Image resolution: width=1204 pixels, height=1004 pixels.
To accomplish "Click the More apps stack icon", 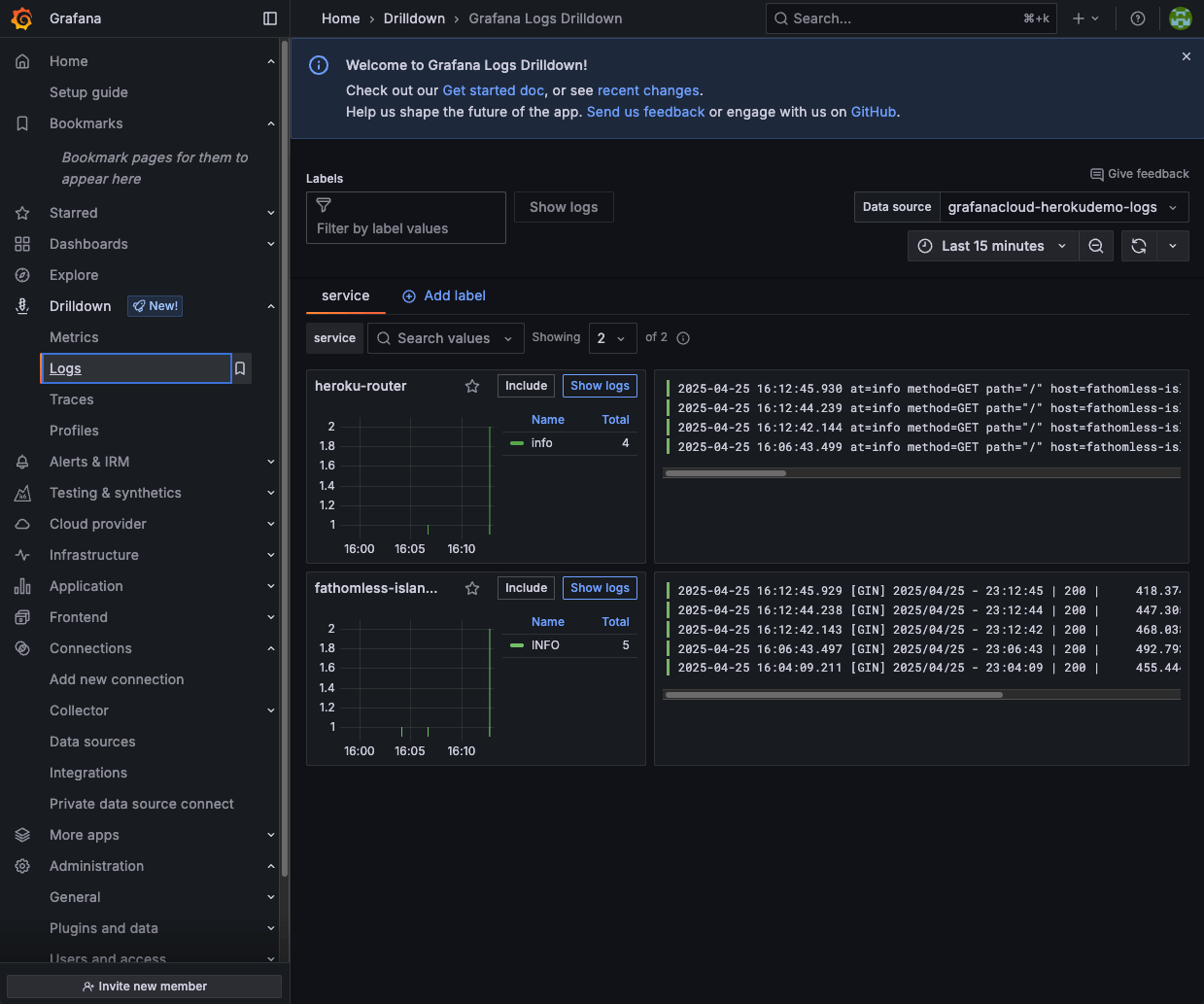I will pyautogui.click(x=22, y=835).
